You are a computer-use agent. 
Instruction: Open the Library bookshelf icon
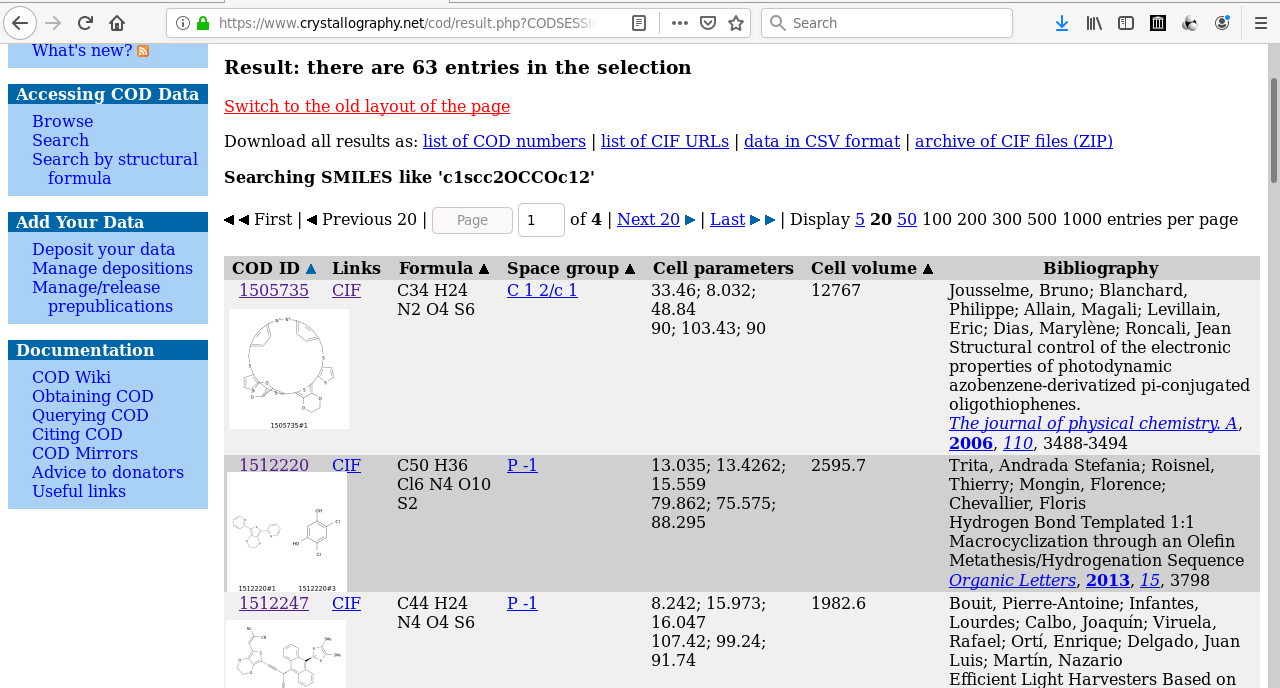pyautogui.click(x=1094, y=23)
